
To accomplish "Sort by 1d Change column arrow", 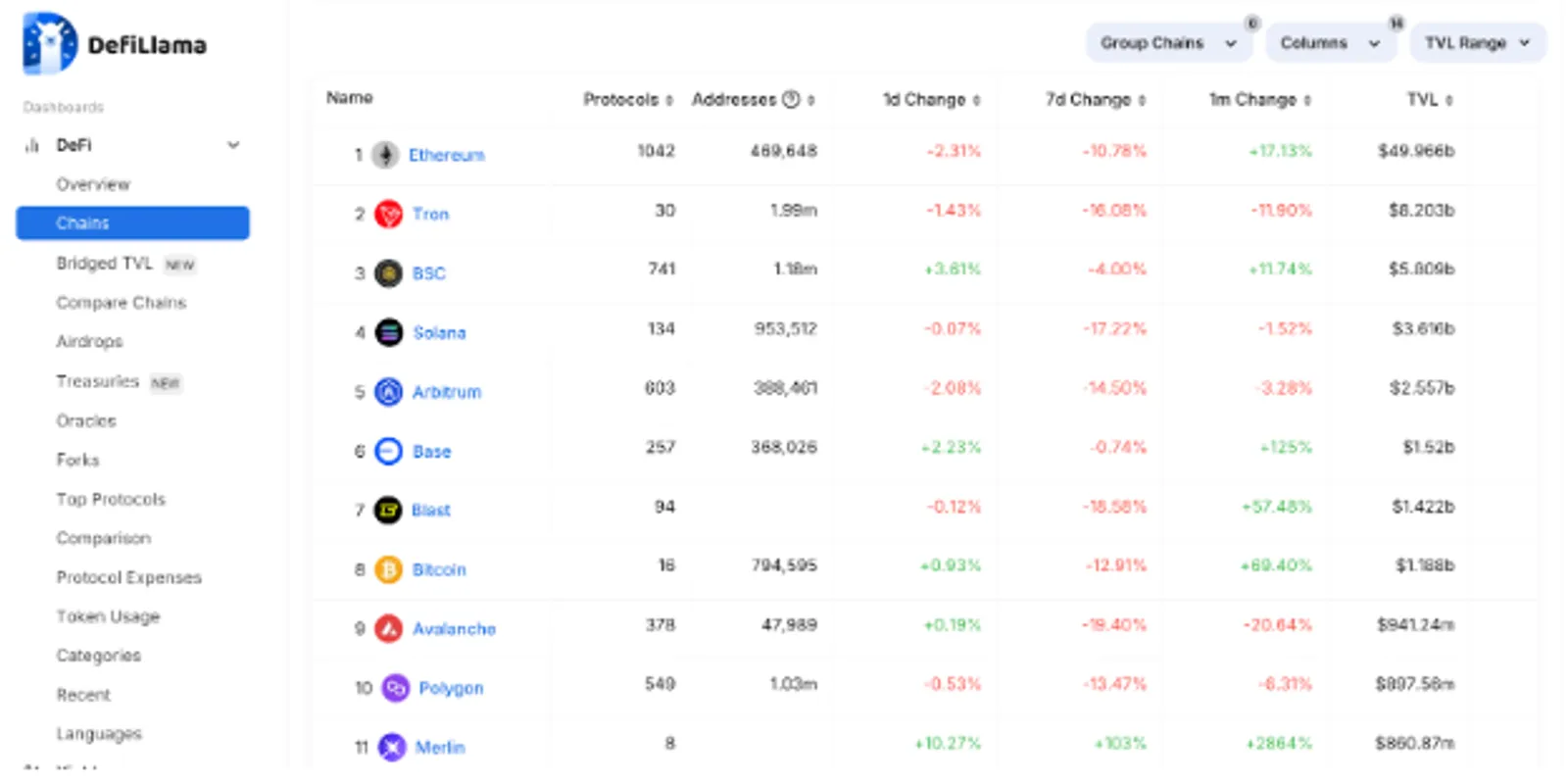I will pyautogui.click(x=976, y=100).
